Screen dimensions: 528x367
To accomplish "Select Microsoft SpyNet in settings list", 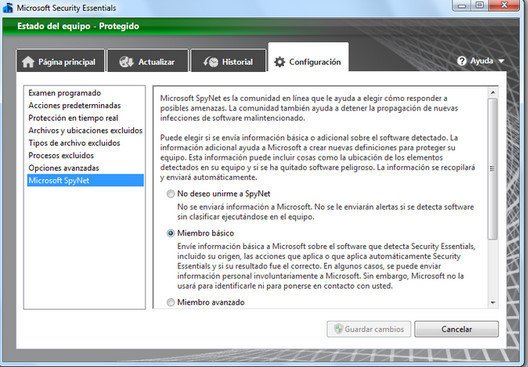I will coord(85,180).
